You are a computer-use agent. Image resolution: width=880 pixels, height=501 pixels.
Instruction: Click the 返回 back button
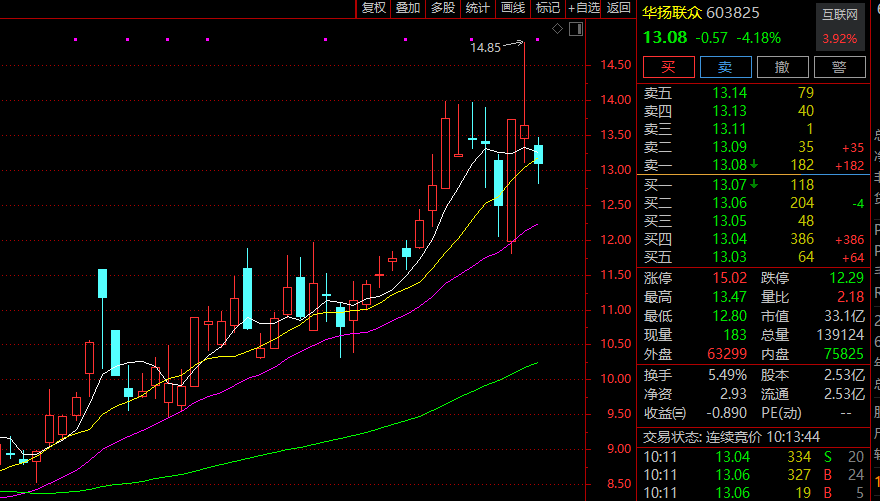(618, 8)
